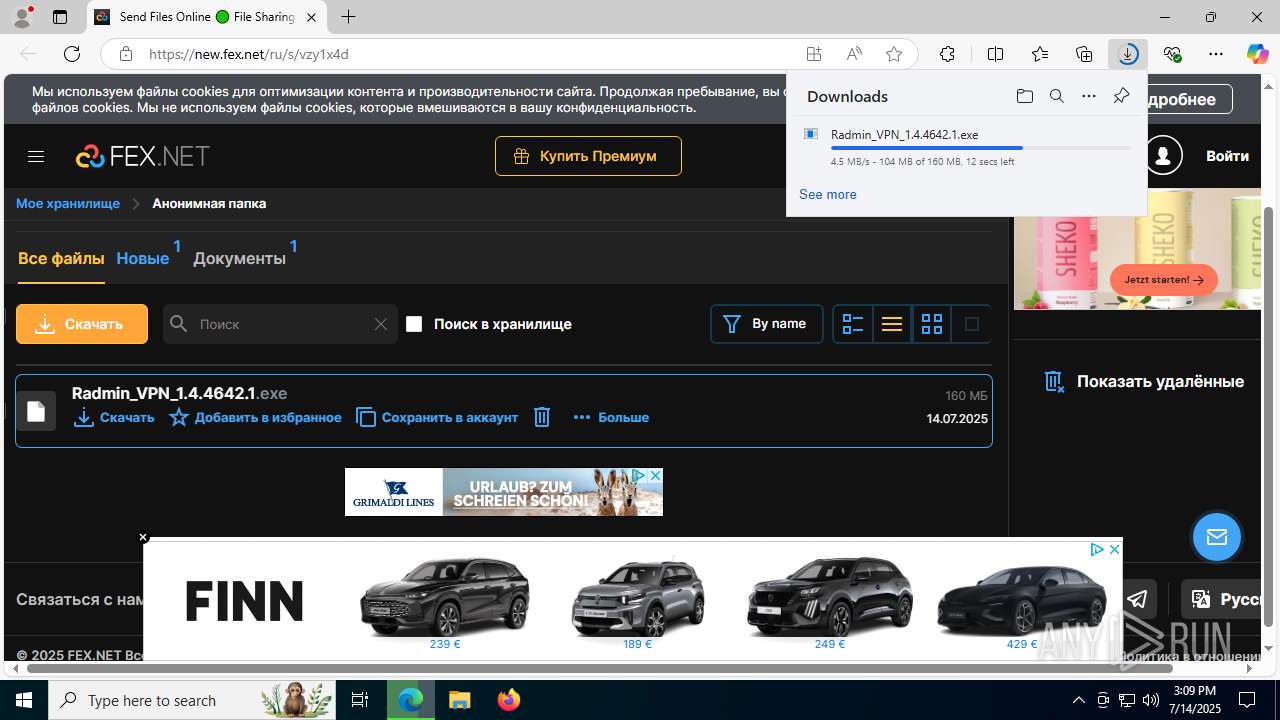The image size is (1280, 720).
Task: Open Copilot icon in Edge toolbar
Action: point(1257,54)
